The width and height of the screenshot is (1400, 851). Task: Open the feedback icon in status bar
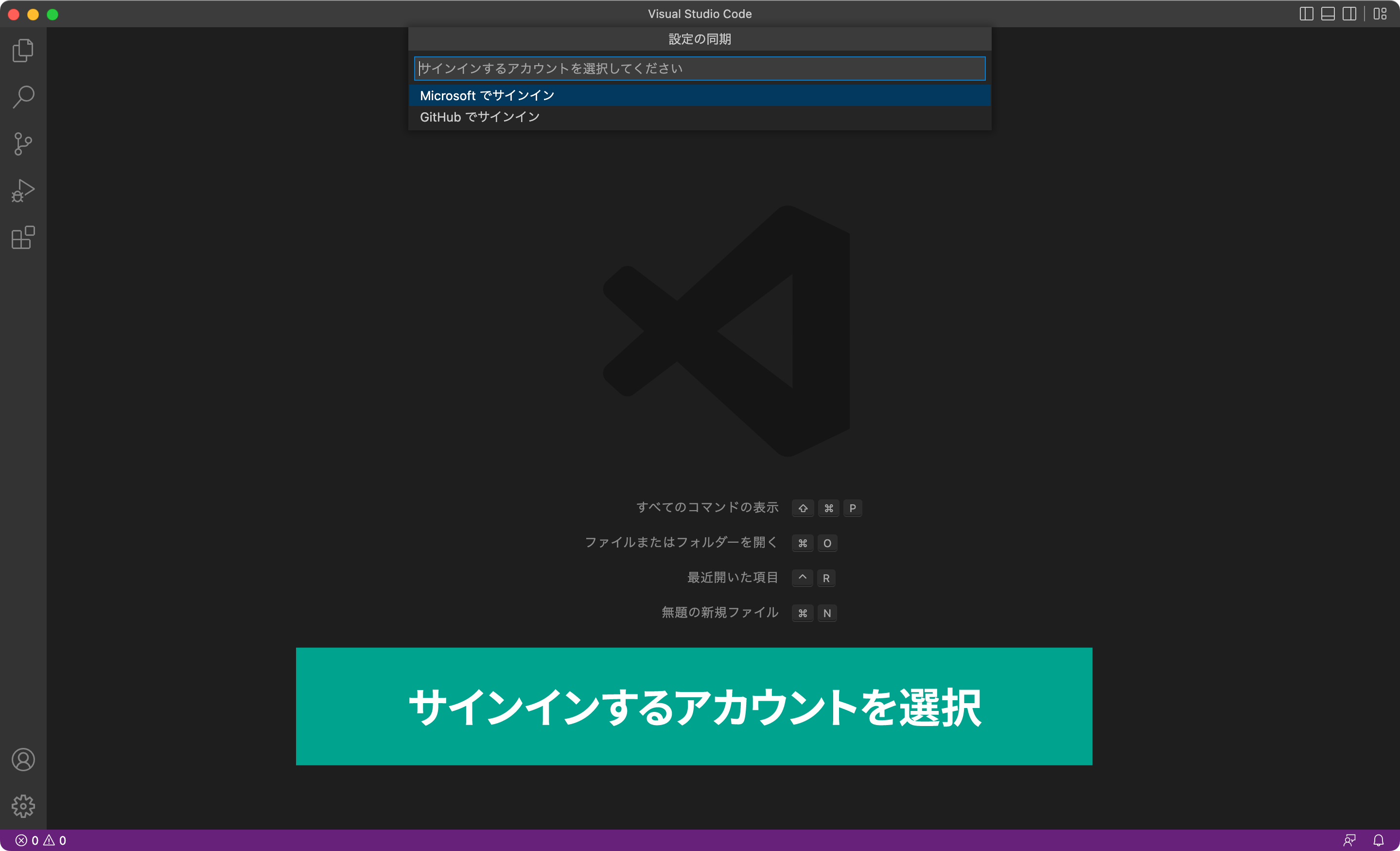(x=1349, y=840)
